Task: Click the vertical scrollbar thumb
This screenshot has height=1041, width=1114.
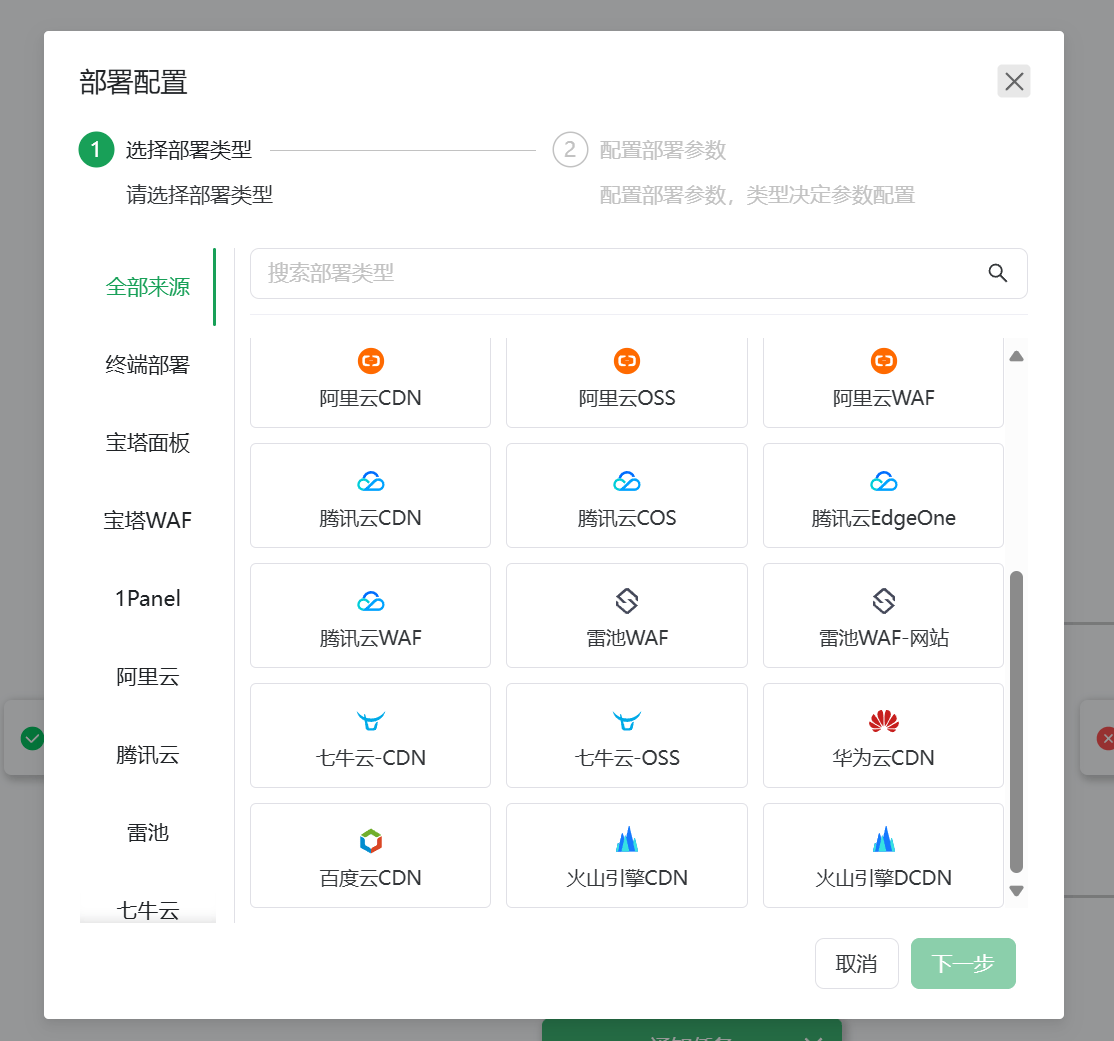Action: (1017, 721)
